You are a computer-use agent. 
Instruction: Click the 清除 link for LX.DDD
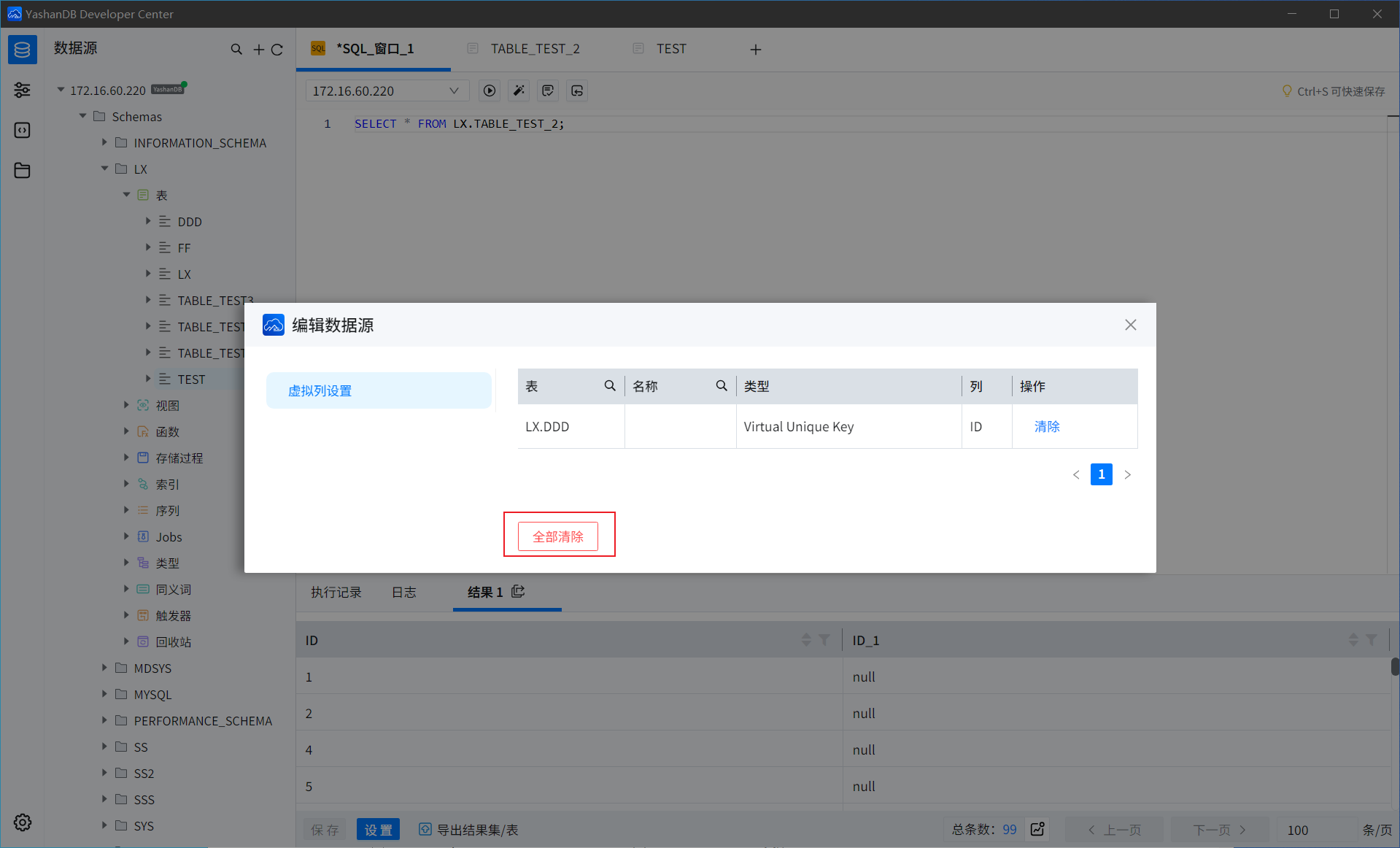[1047, 426]
